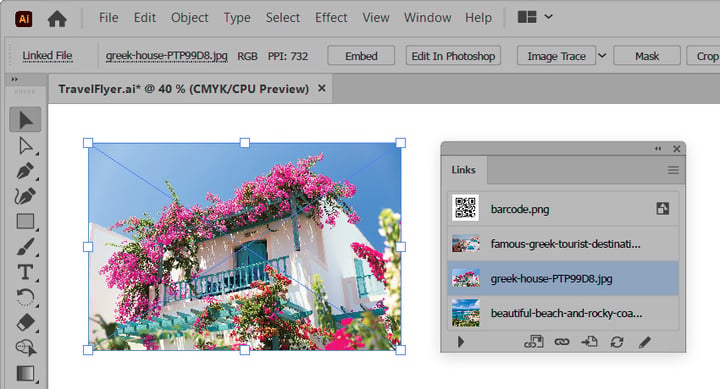Select greek-house-PTP99D8.jpg row in Links panel
The image size is (720, 389).
tap(563, 278)
